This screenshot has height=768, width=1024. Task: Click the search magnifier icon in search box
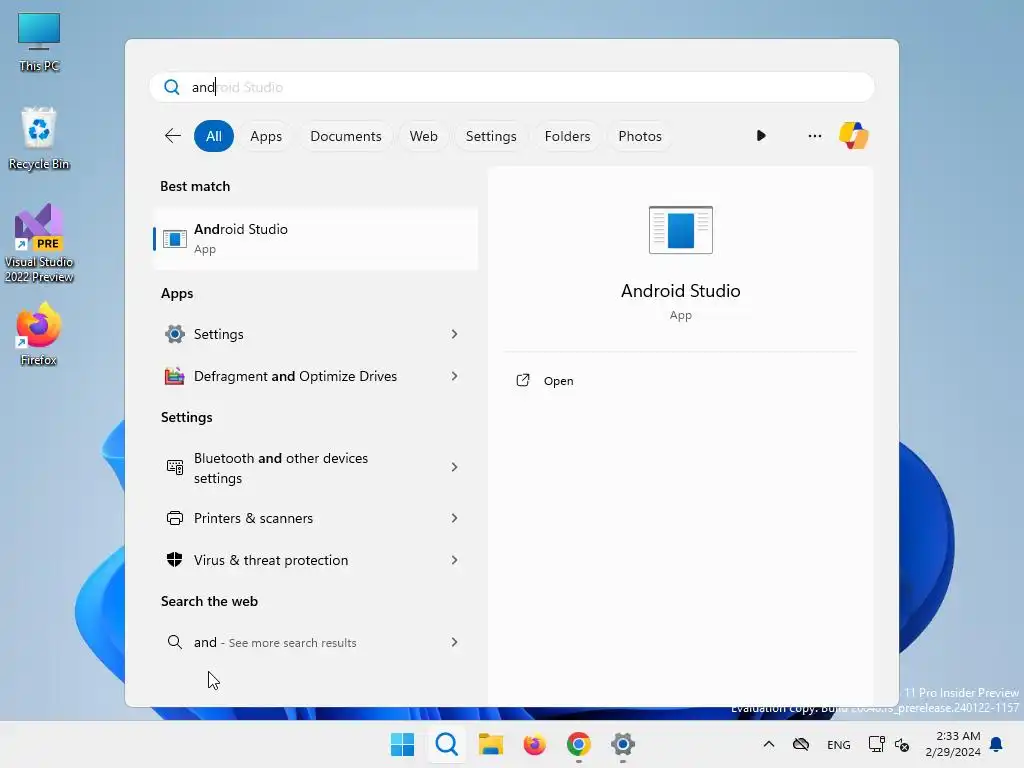(x=172, y=87)
